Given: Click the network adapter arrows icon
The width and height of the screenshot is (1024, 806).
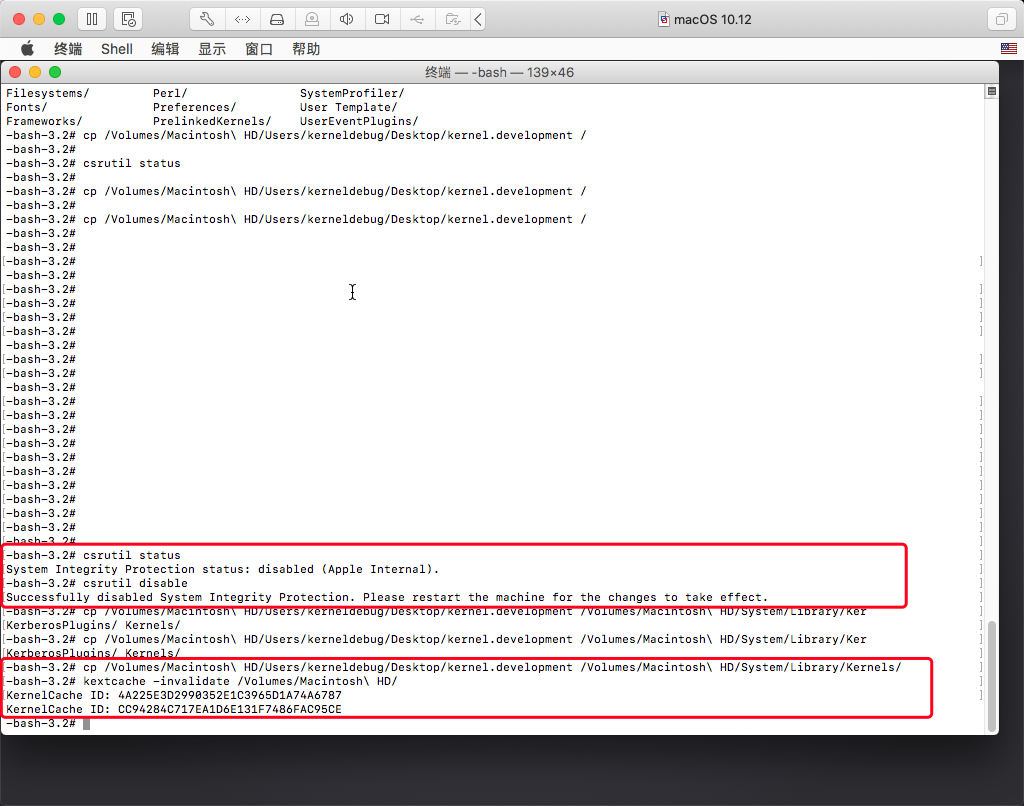Looking at the screenshot, I should click(242, 20).
